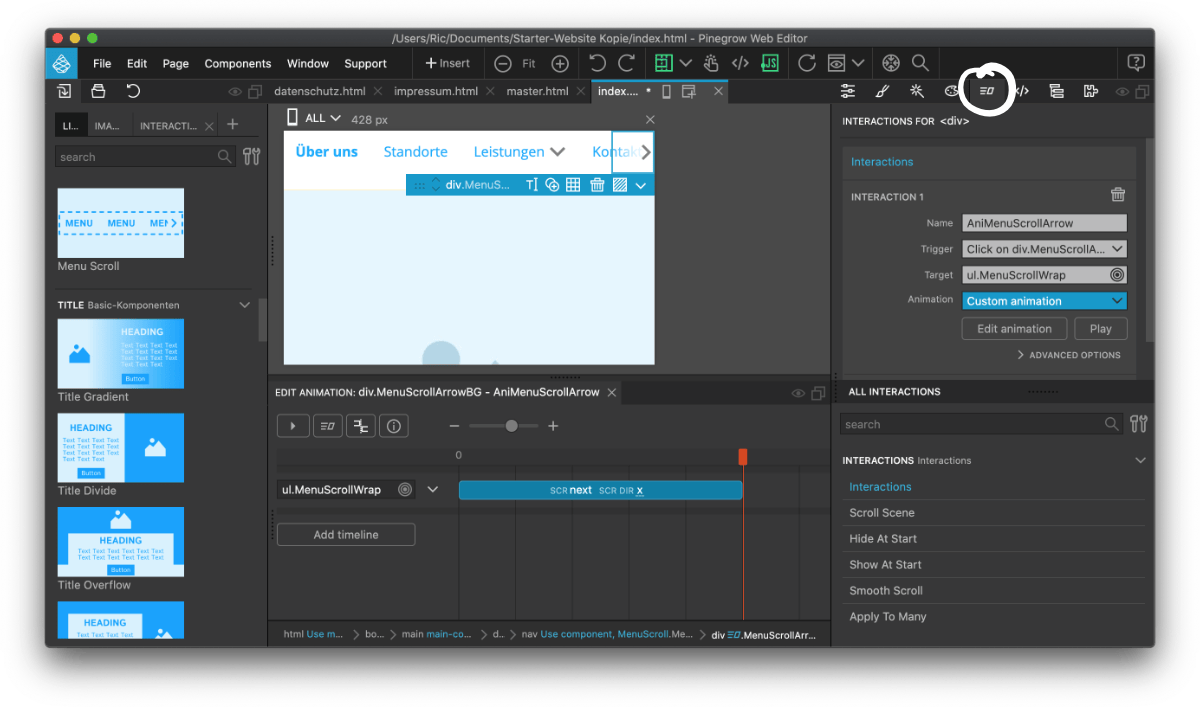Redo the action in main toolbar
This screenshot has height=707, width=1200.
[626, 63]
